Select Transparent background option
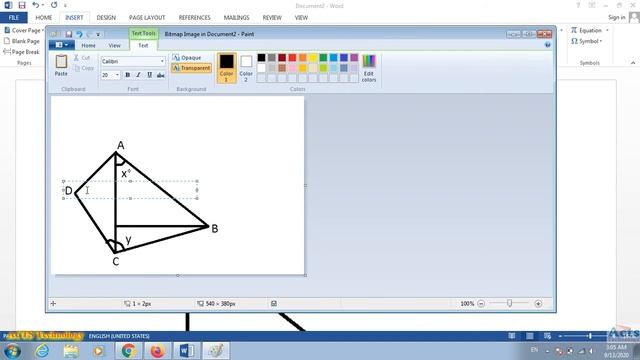 (x=191, y=68)
